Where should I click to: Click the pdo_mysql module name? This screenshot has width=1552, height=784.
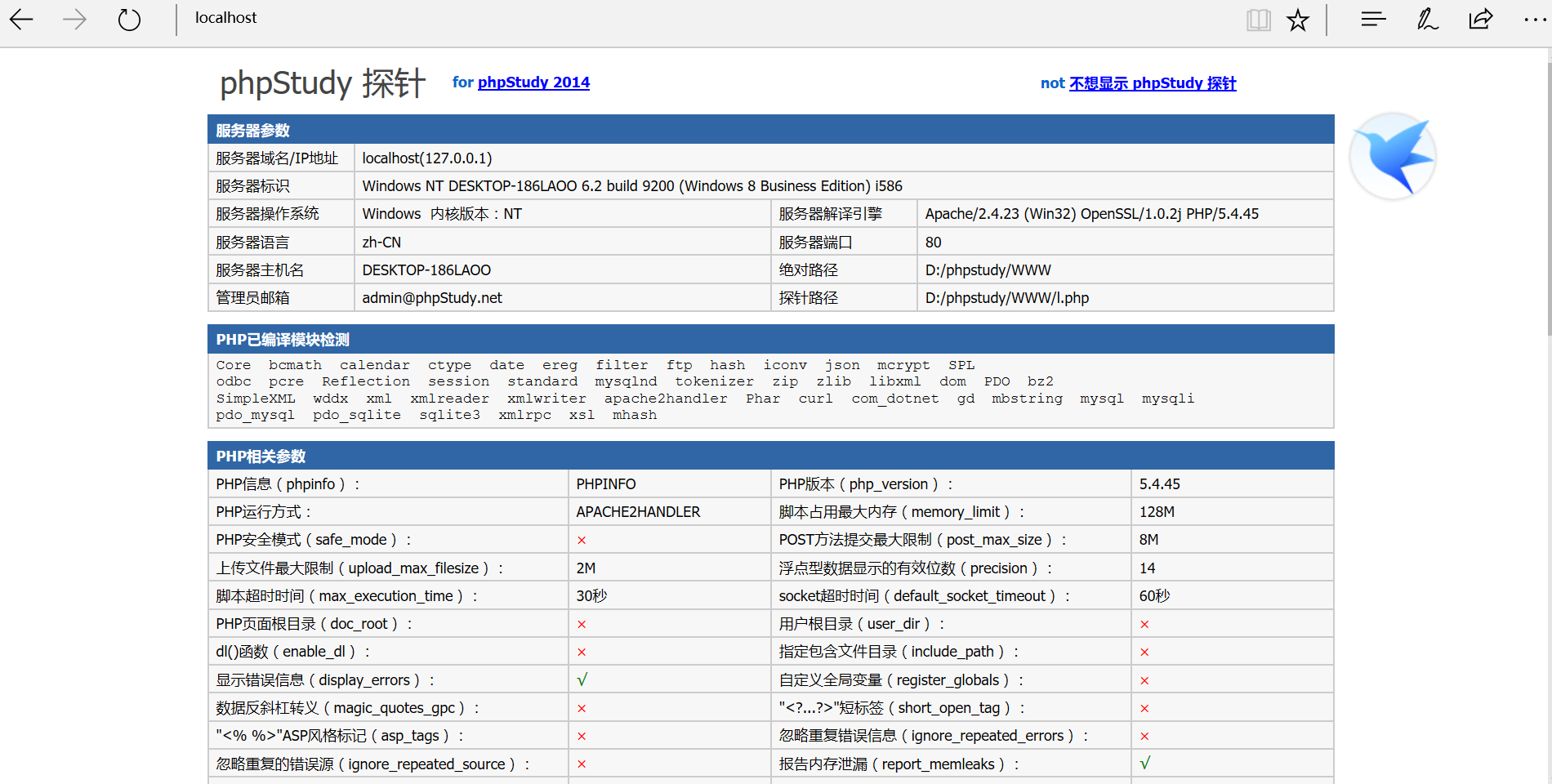click(255, 415)
